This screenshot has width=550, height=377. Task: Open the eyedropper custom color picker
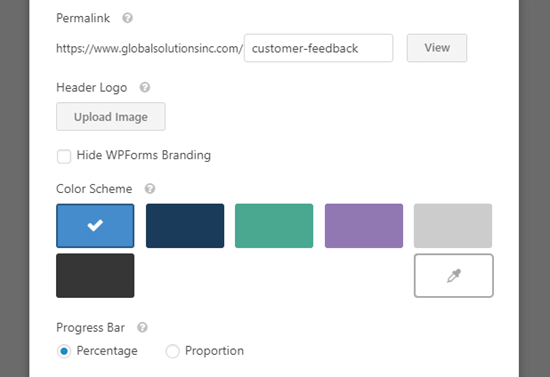454,276
